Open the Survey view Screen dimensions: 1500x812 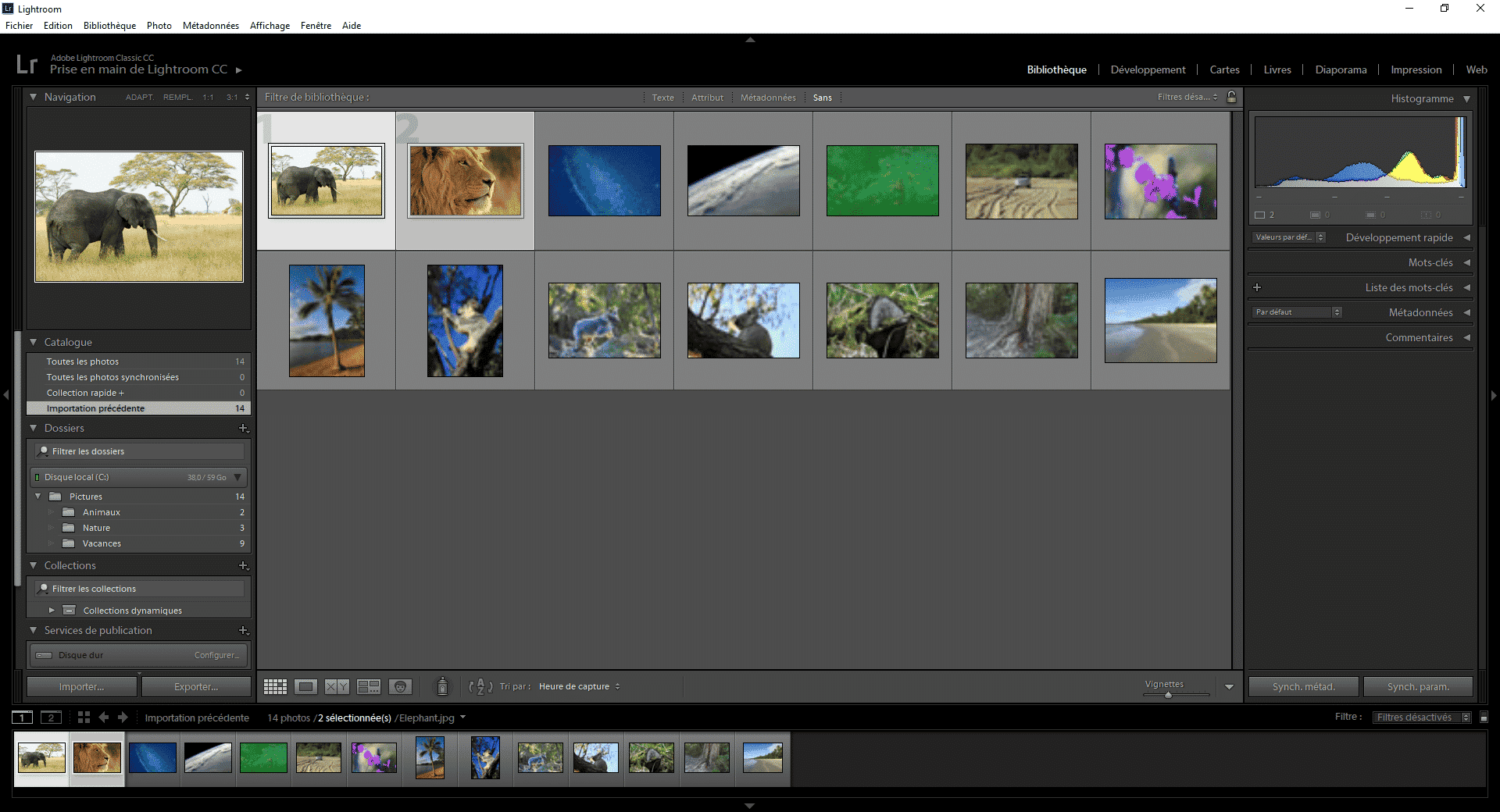(368, 687)
